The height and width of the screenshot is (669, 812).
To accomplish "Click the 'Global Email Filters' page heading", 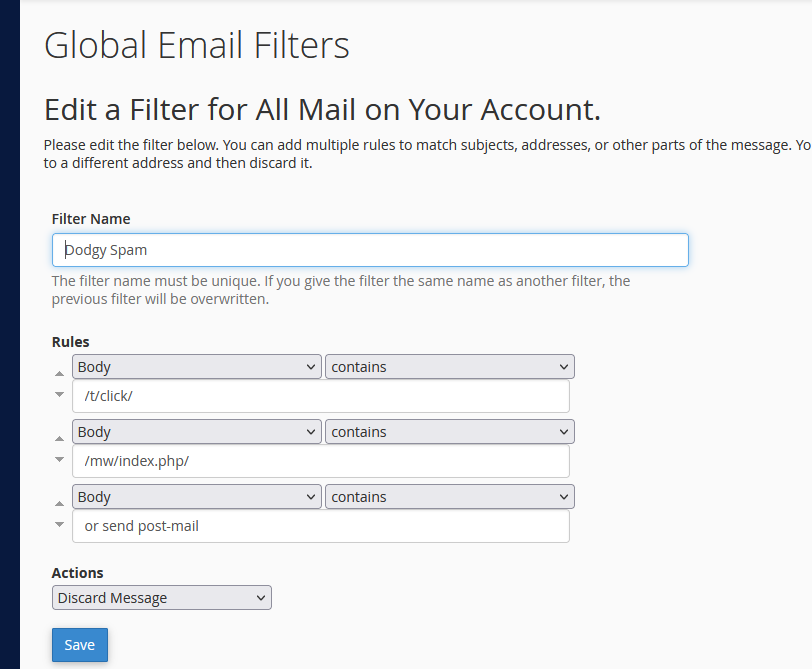I will tap(197, 46).
